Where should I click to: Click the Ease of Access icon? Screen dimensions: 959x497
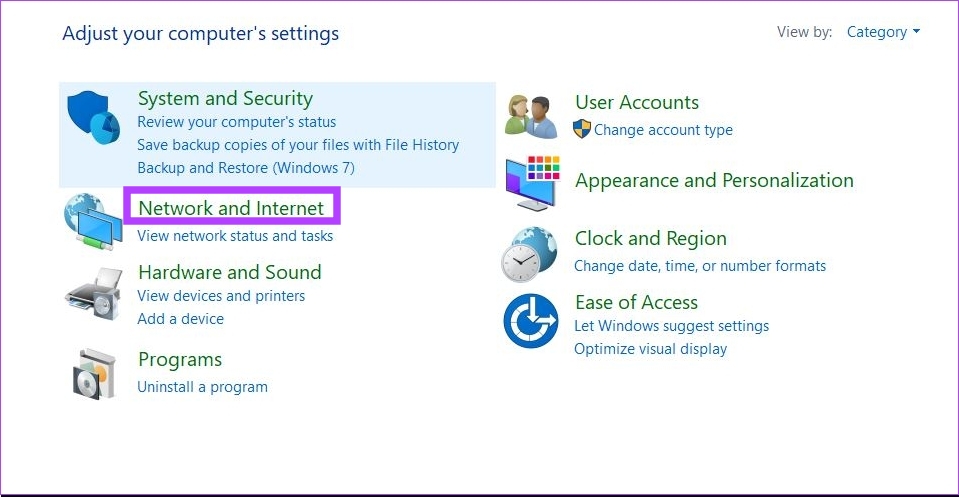click(x=531, y=321)
